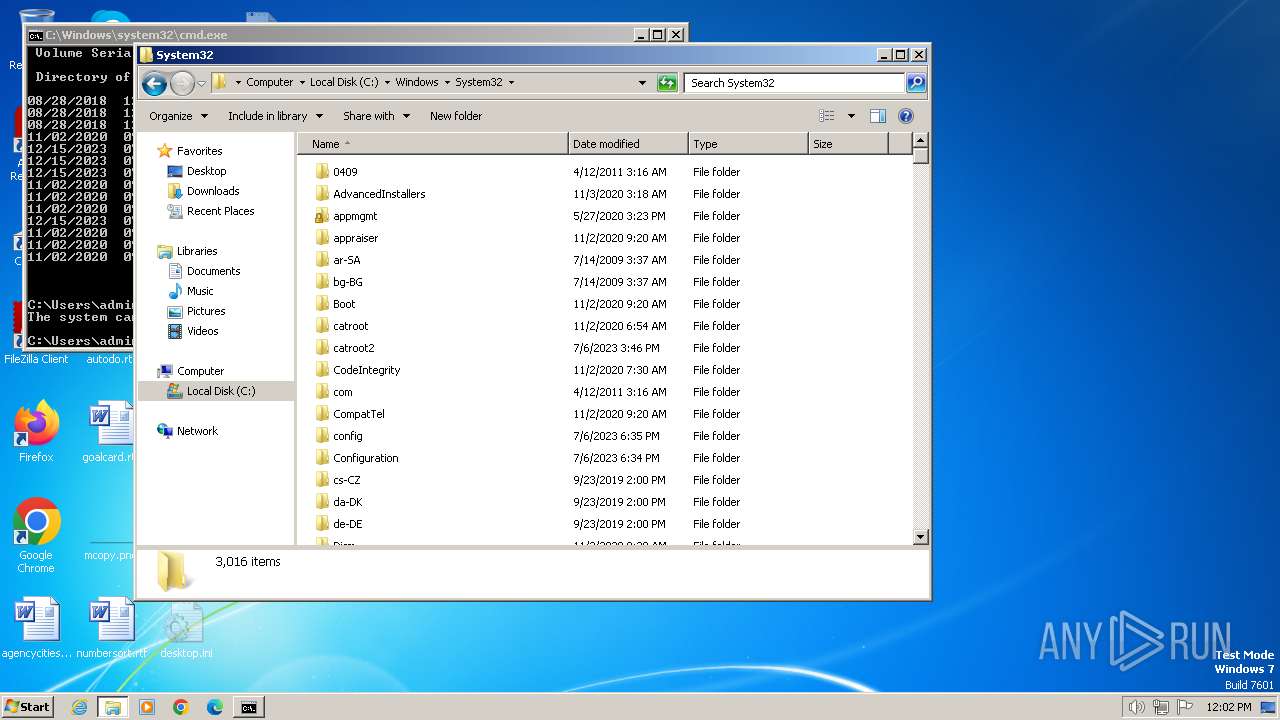The width and height of the screenshot is (1280, 720).
Task: Open the recent pages dropdown beside Forward
Action: click(x=201, y=83)
